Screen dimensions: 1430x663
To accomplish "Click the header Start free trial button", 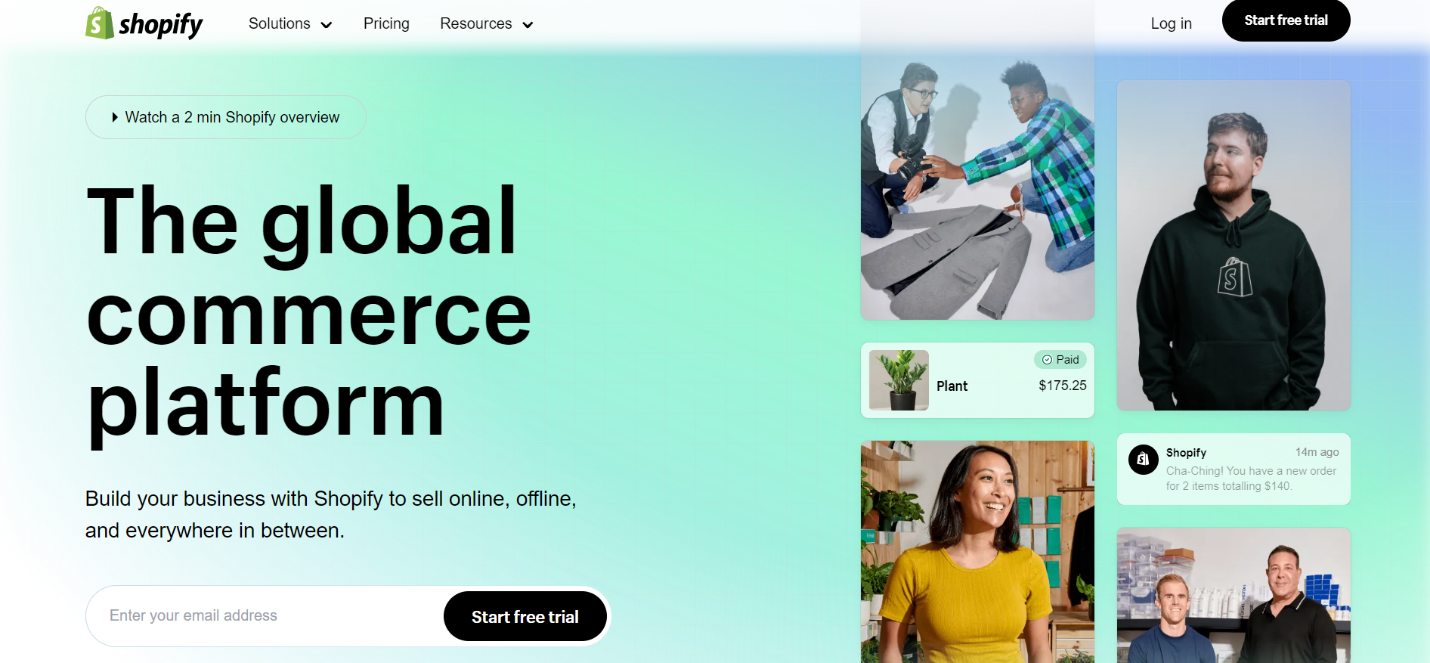I will [1286, 20].
